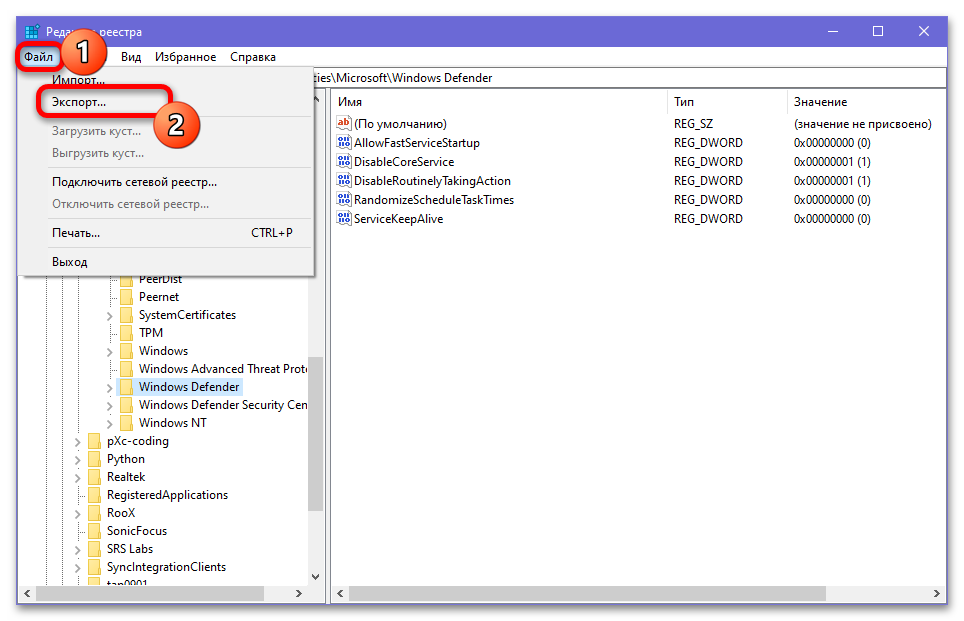Click the registry path address bar

(629, 78)
